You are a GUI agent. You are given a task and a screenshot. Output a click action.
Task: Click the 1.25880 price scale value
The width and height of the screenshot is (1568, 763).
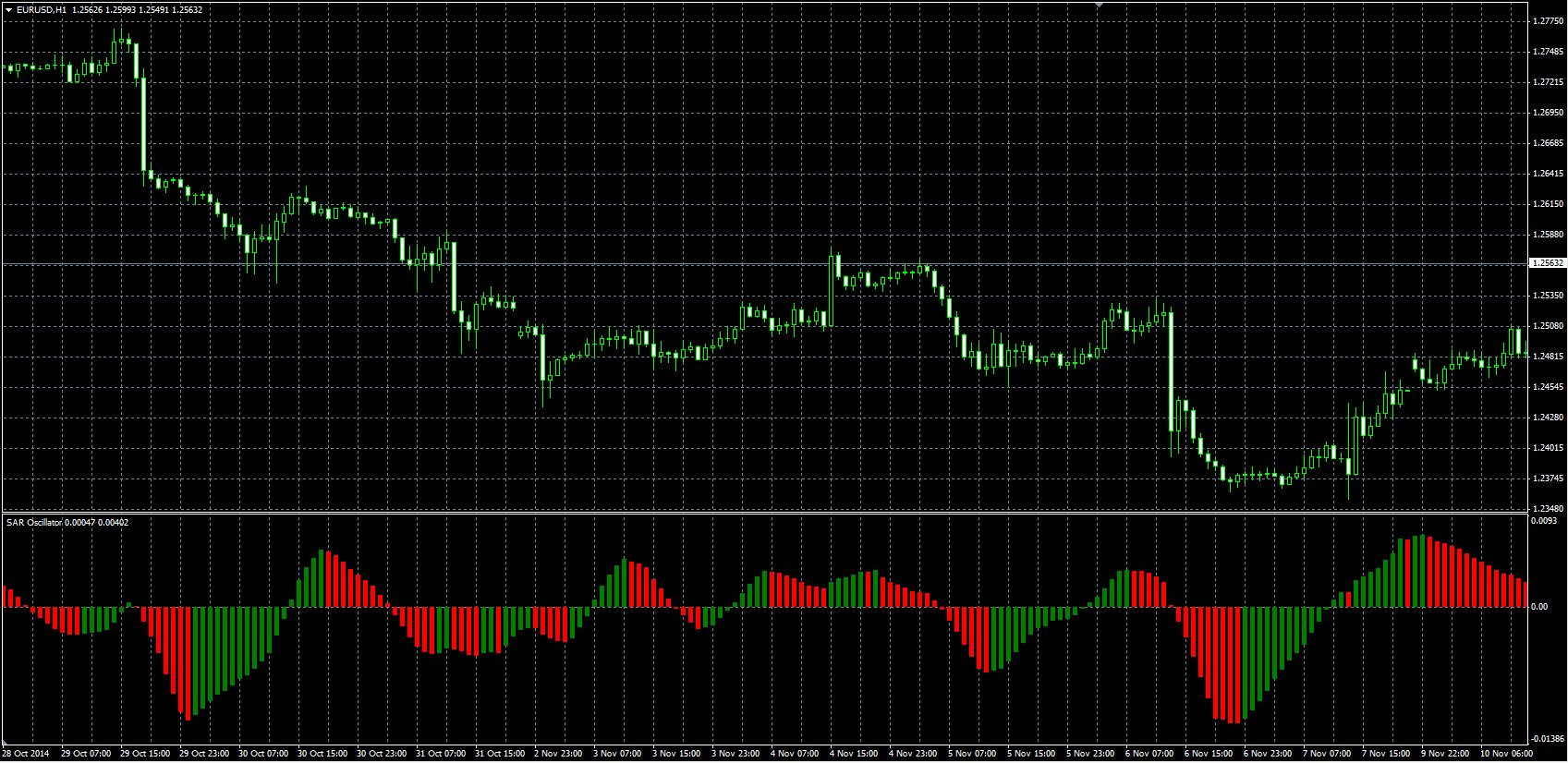click(x=1548, y=235)
